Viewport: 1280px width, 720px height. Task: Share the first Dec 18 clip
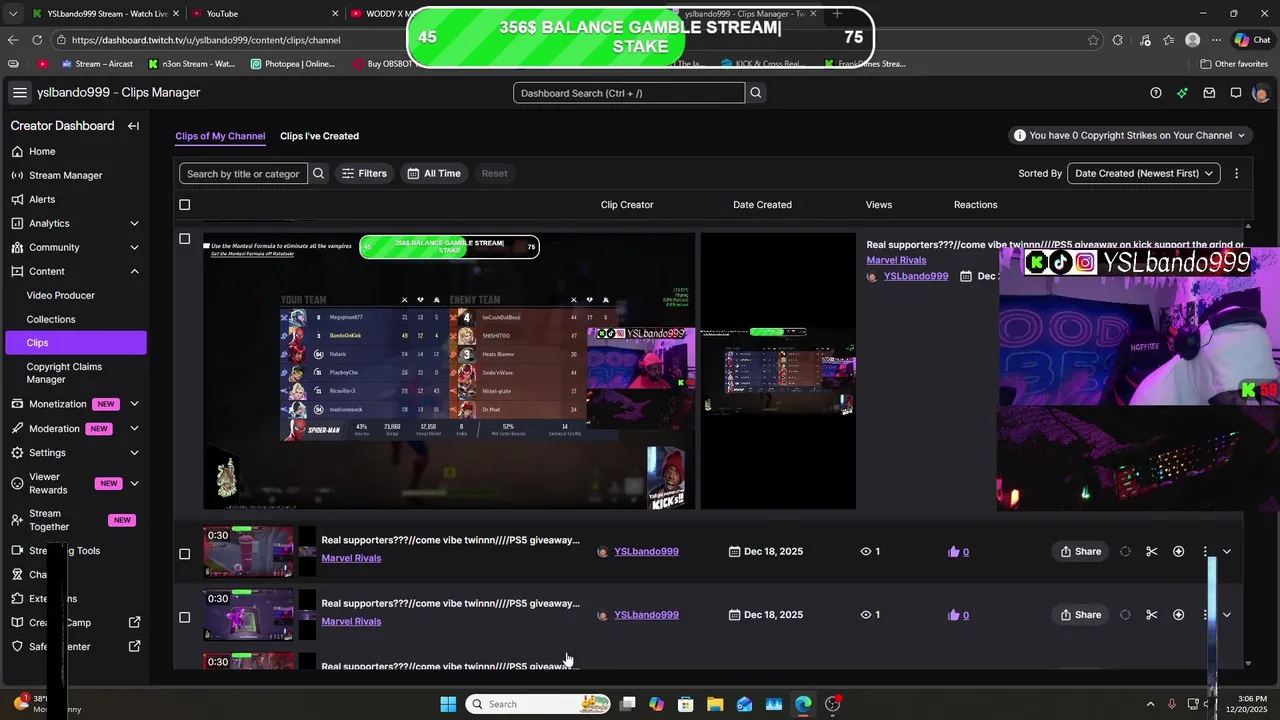pos(1081,551)
